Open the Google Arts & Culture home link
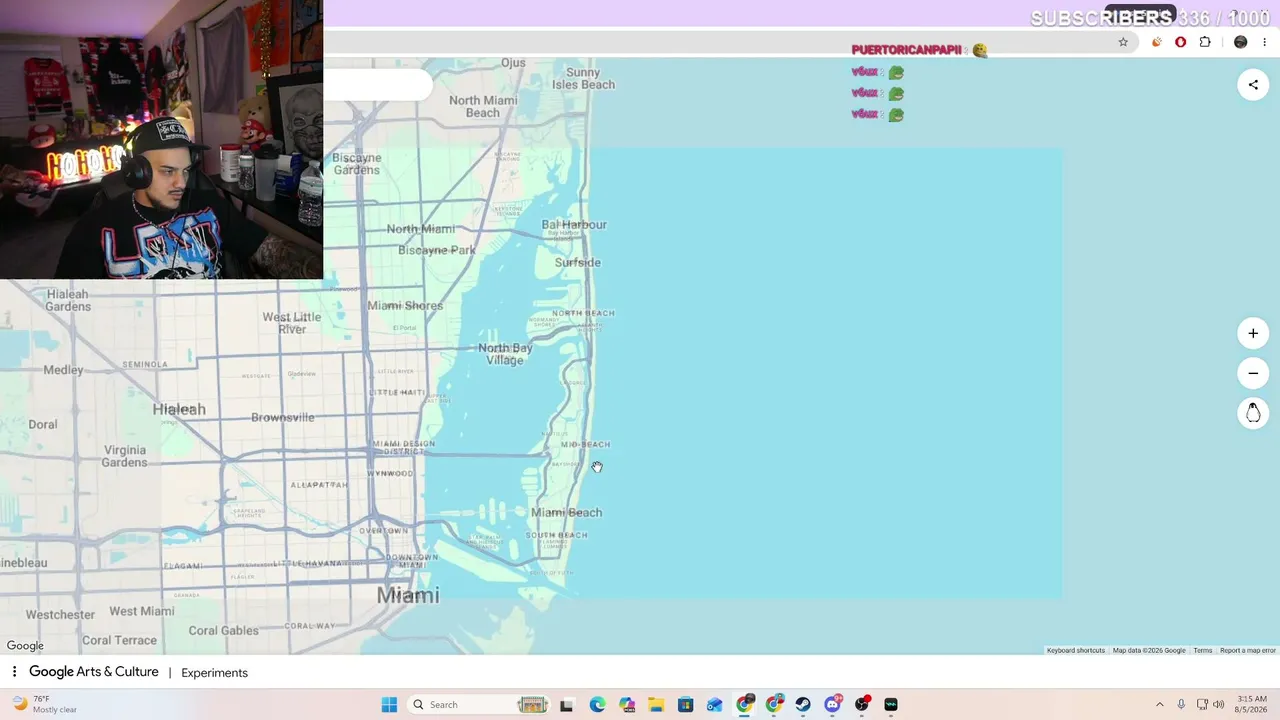The image size is (1280, 720). point(94,672)
